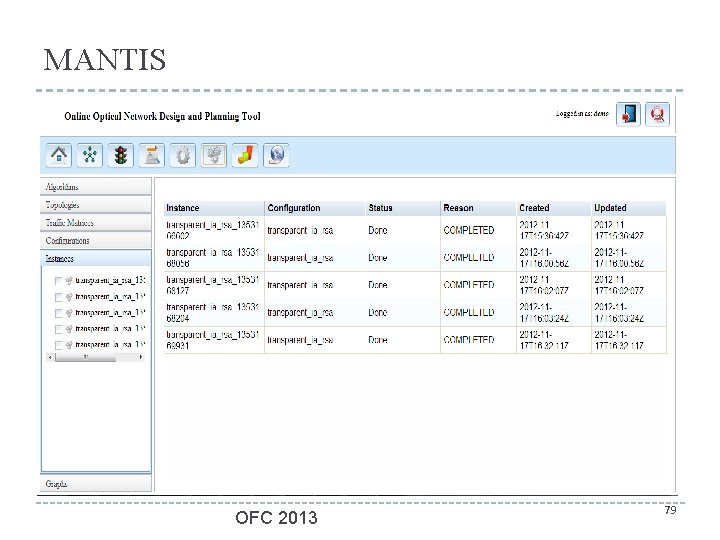720x540 pixels.
Task: Select instance ending 68056 in table
Action: [x=213, y=258]
